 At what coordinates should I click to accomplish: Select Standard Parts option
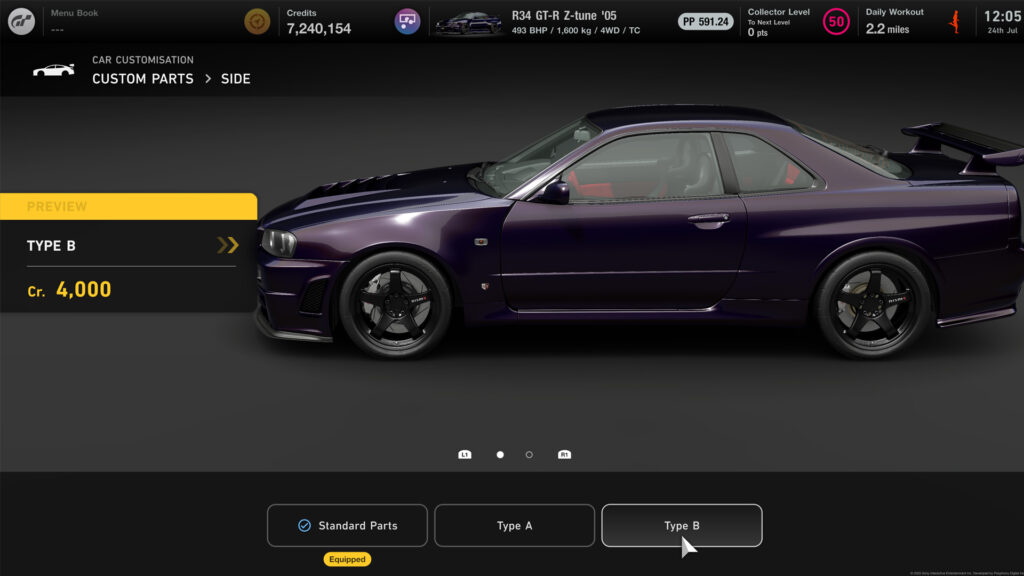click(347, 525)
